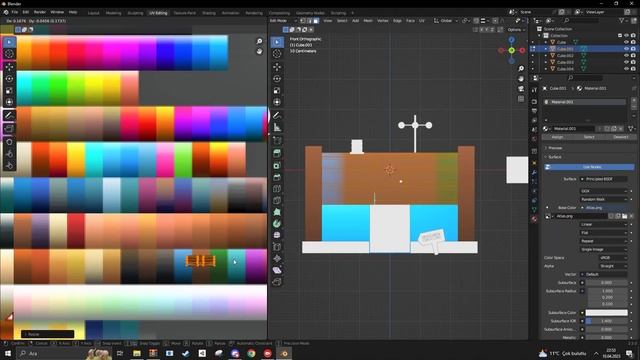Screen dimensions: 640x360
Task: Select the Add Cube tool in the 3D viewport
Action: point(277,141)
